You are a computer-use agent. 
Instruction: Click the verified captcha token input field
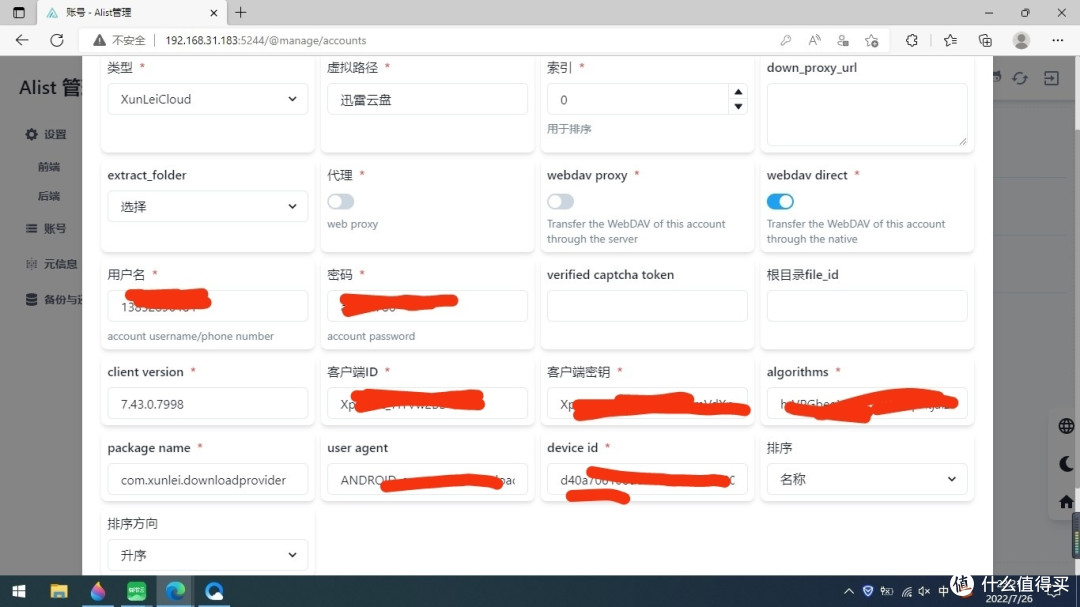coord(647,305)
